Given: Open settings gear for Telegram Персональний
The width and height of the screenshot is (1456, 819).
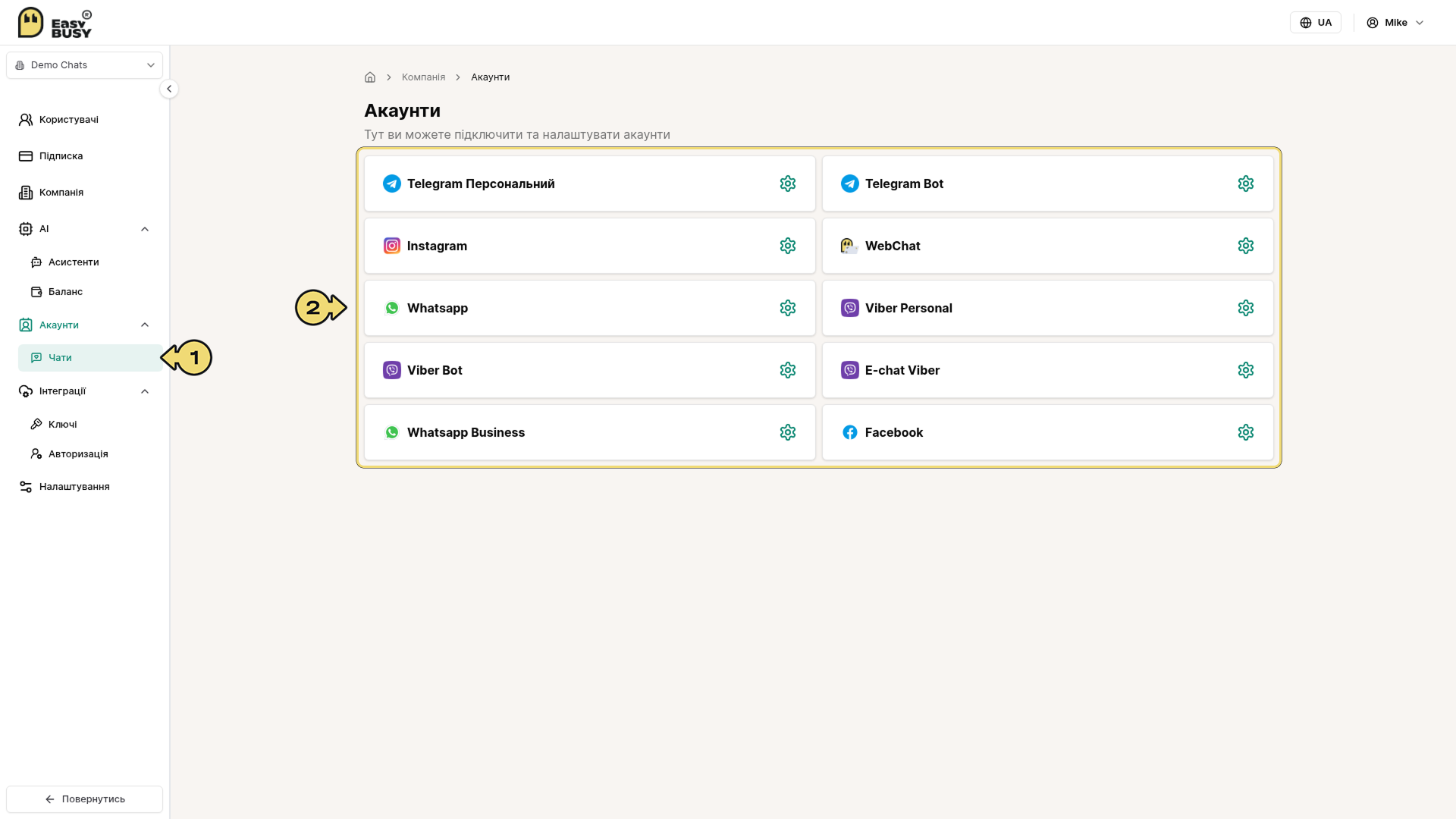Looking at the screenshot, I should pos(788,184).
